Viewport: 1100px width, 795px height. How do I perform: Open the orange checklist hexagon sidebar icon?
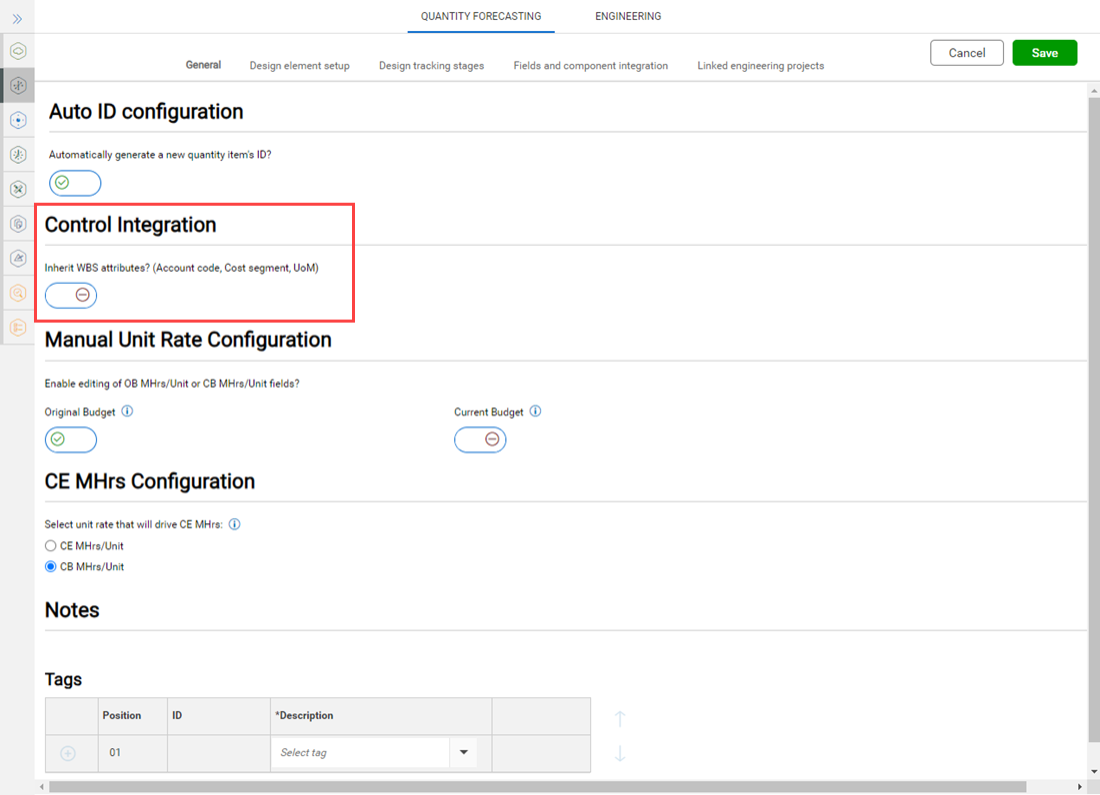tap(18, 327)
